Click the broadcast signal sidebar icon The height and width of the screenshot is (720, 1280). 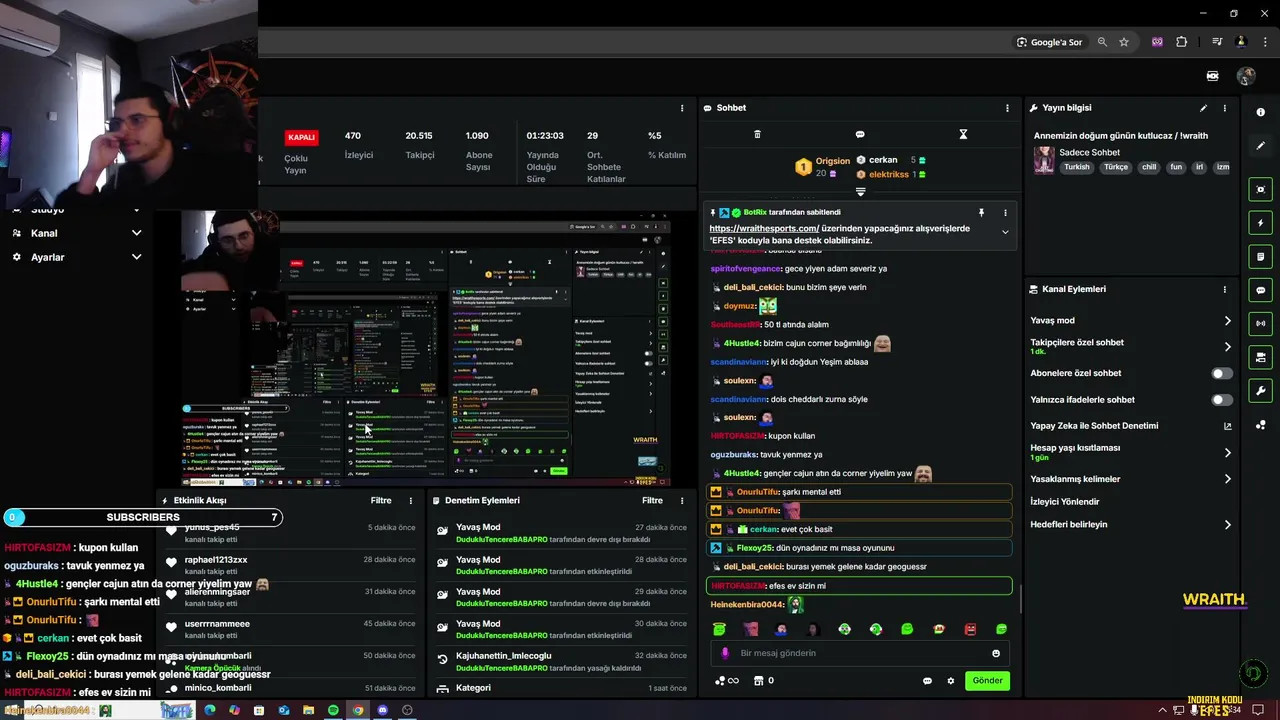coord(1261,323)
